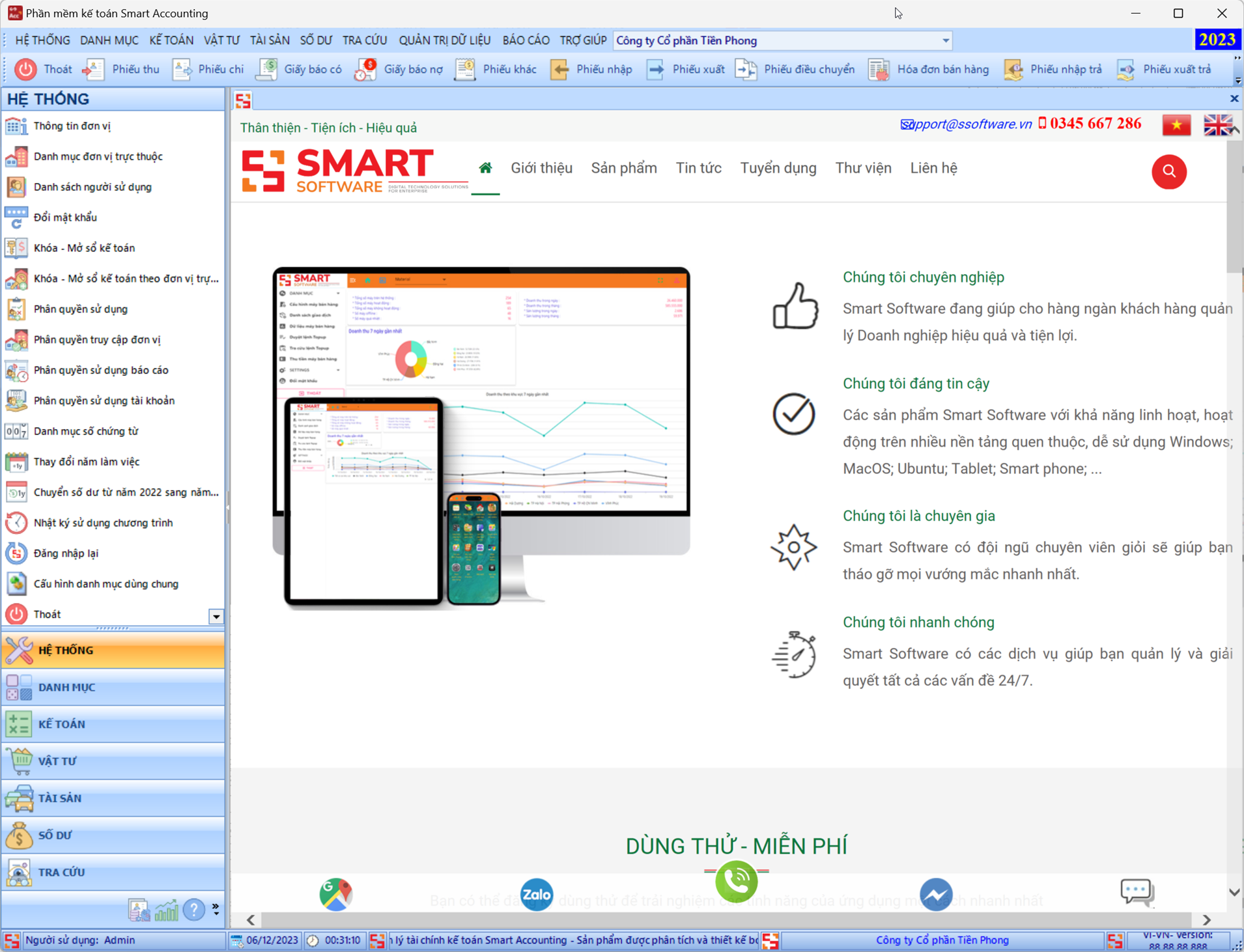Switch to KẾ TOÁN navigation pane

(113, 725)
